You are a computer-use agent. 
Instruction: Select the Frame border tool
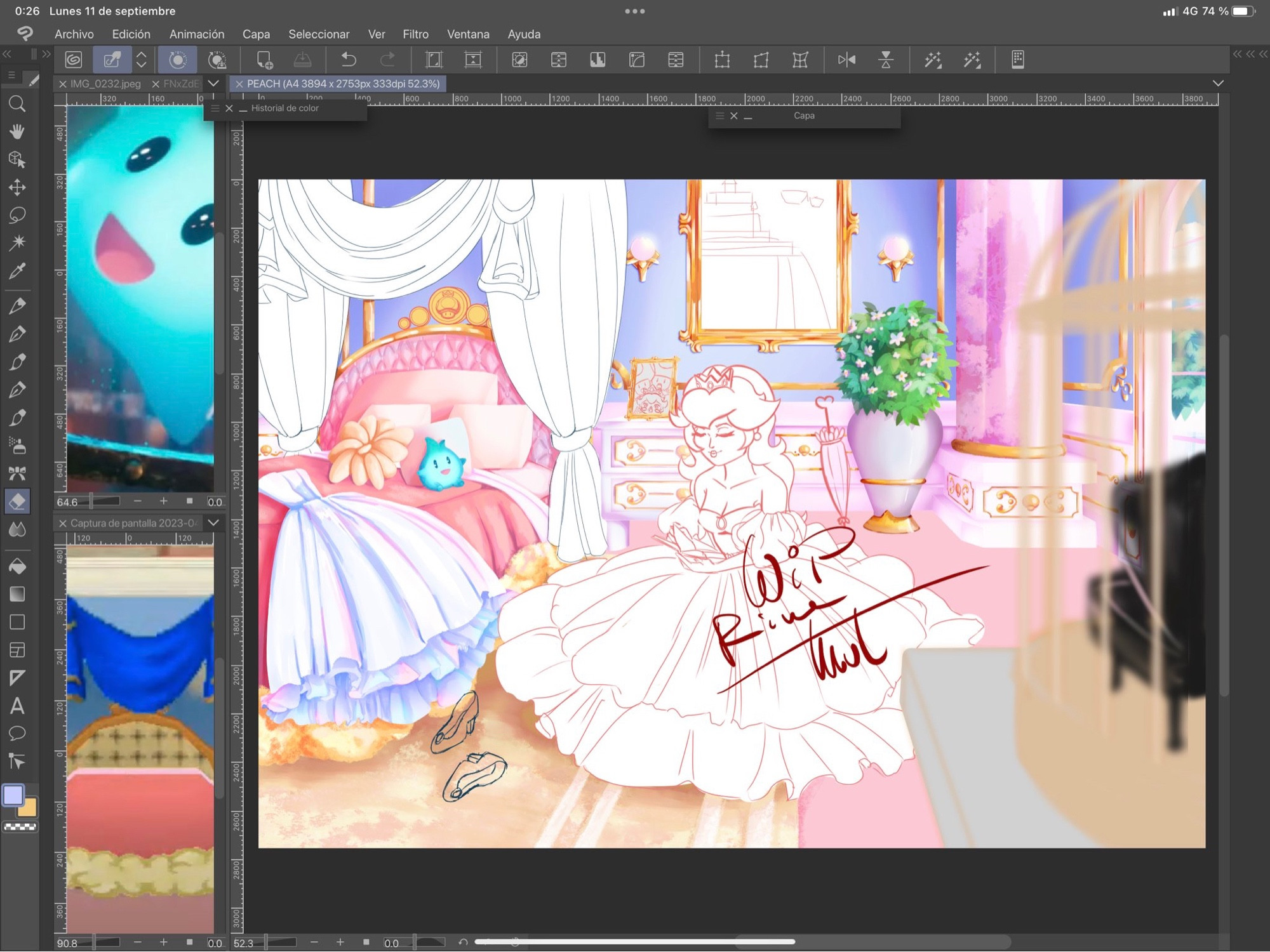click(x=17, y=650)
